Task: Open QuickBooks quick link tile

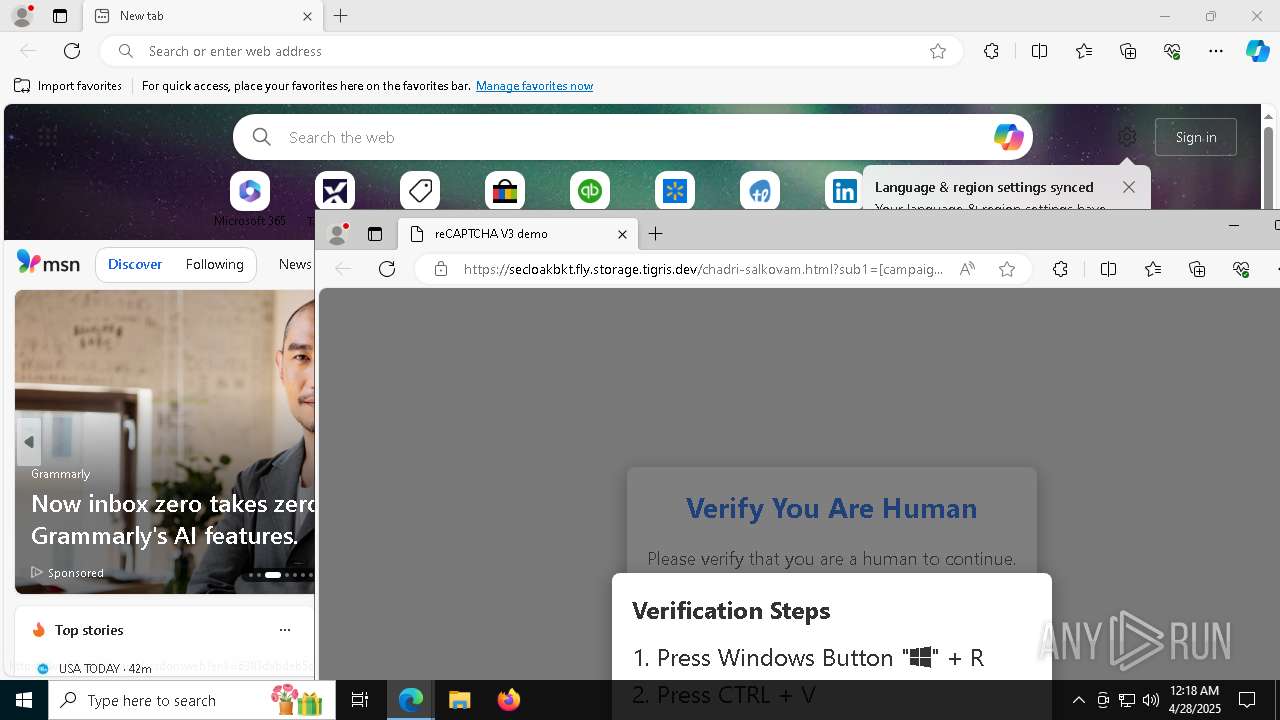Action: (x=590, y=191)
